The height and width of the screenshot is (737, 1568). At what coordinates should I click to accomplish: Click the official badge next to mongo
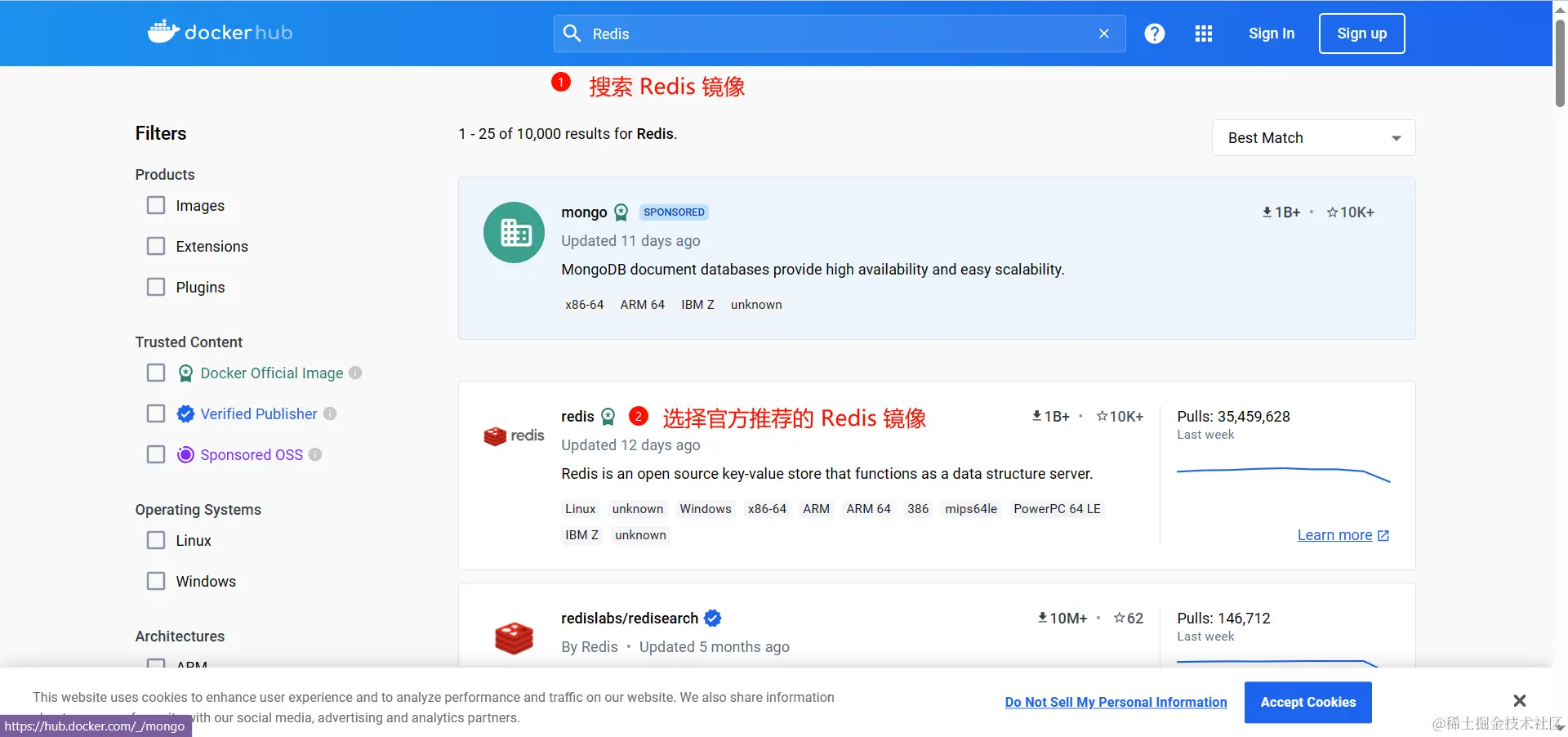(x=621, y=212)
